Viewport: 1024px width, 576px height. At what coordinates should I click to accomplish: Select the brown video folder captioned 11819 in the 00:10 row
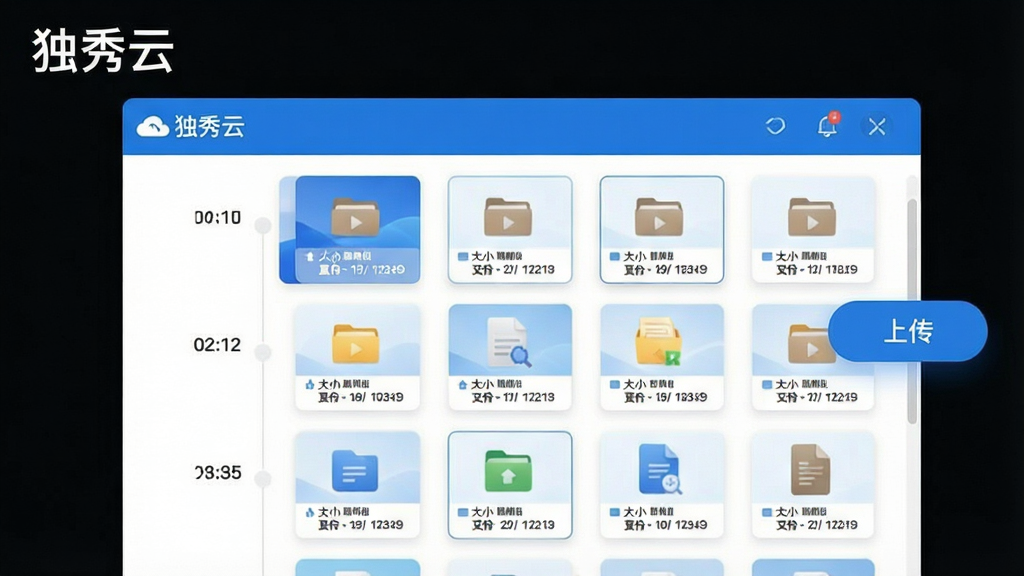[813, 229]
